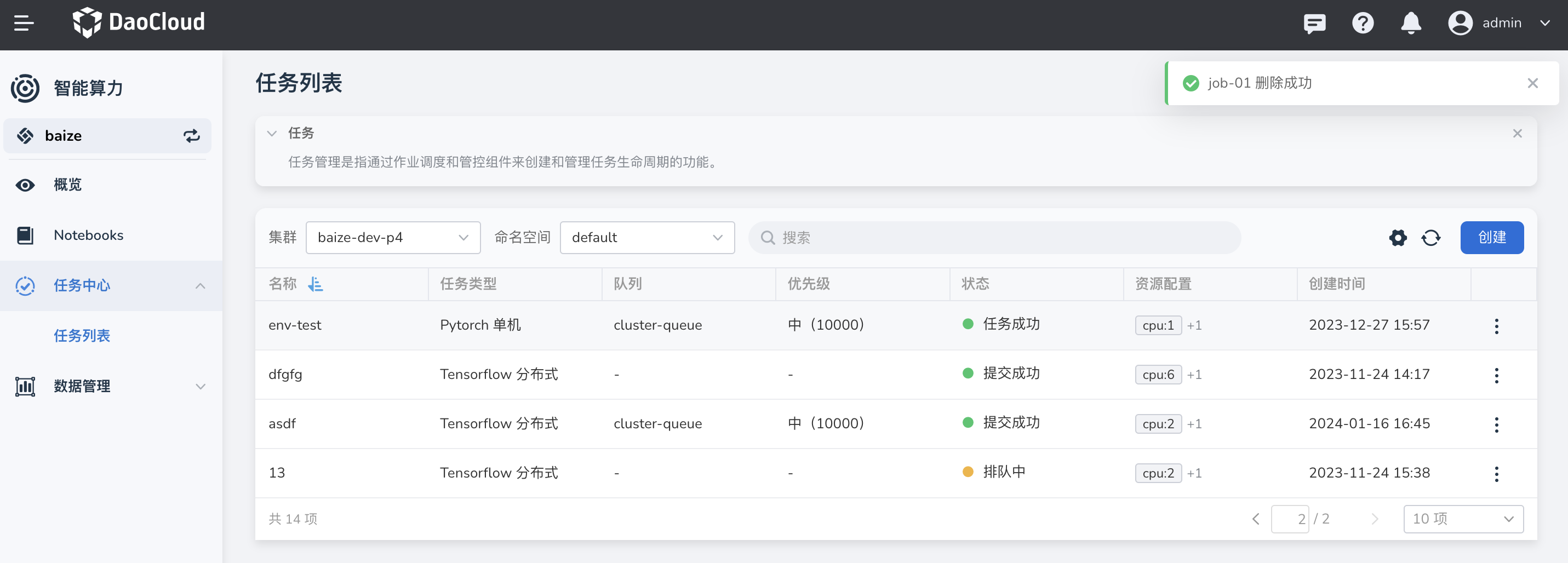Open the 集群 cluster dropdown baize-dev-p4
The height and width of the screenshot is (563, 1568).
(393, 237)
